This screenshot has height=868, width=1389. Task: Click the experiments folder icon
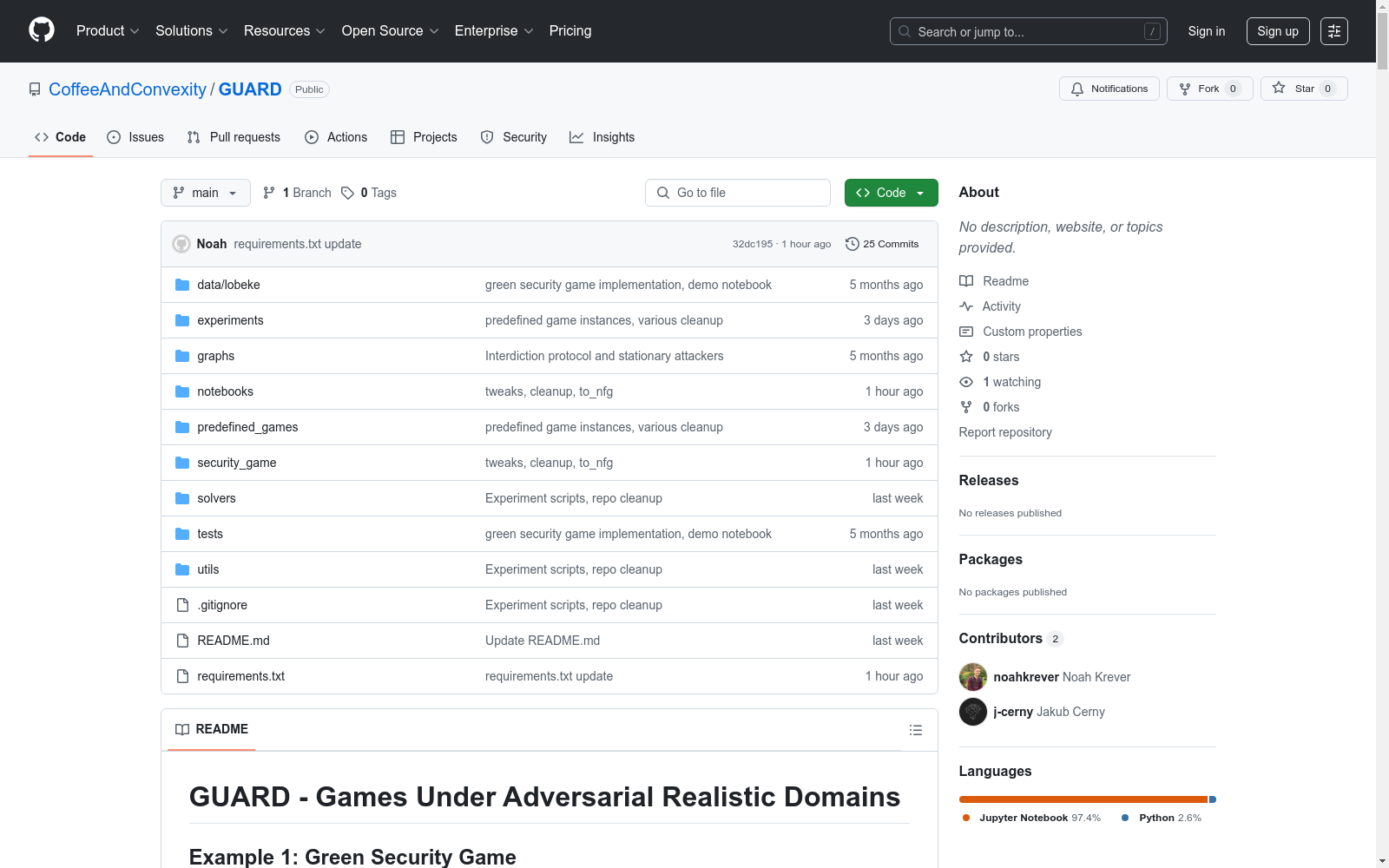(182, 320)
